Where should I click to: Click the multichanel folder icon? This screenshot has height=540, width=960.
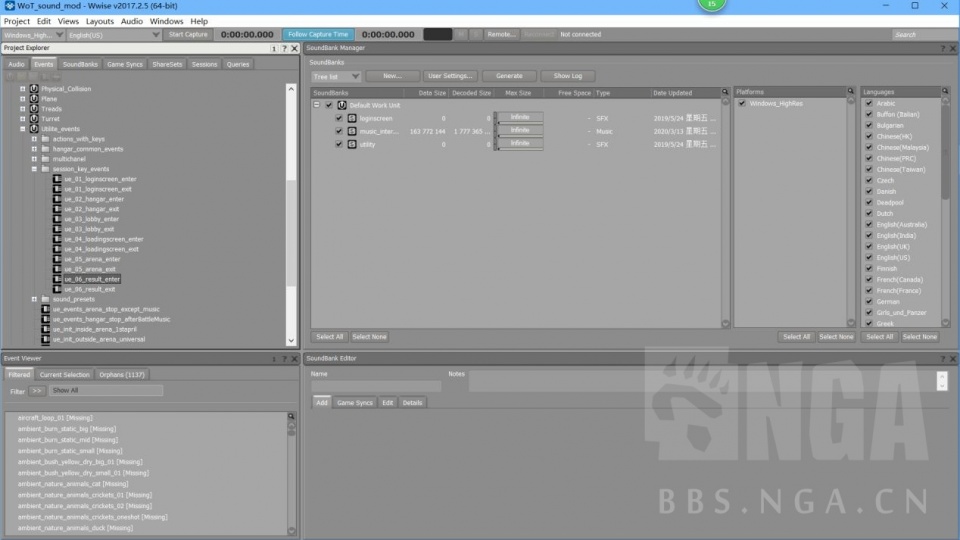pyautogui.click(x=45, y=159)
